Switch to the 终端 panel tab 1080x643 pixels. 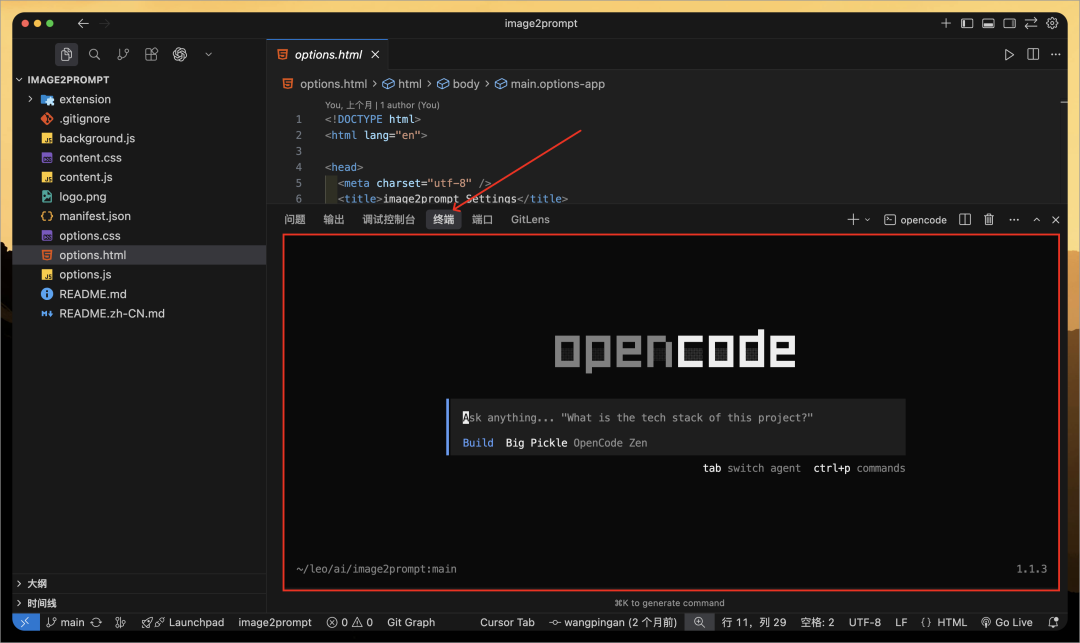pyautogui.click(x=444, y=220)
